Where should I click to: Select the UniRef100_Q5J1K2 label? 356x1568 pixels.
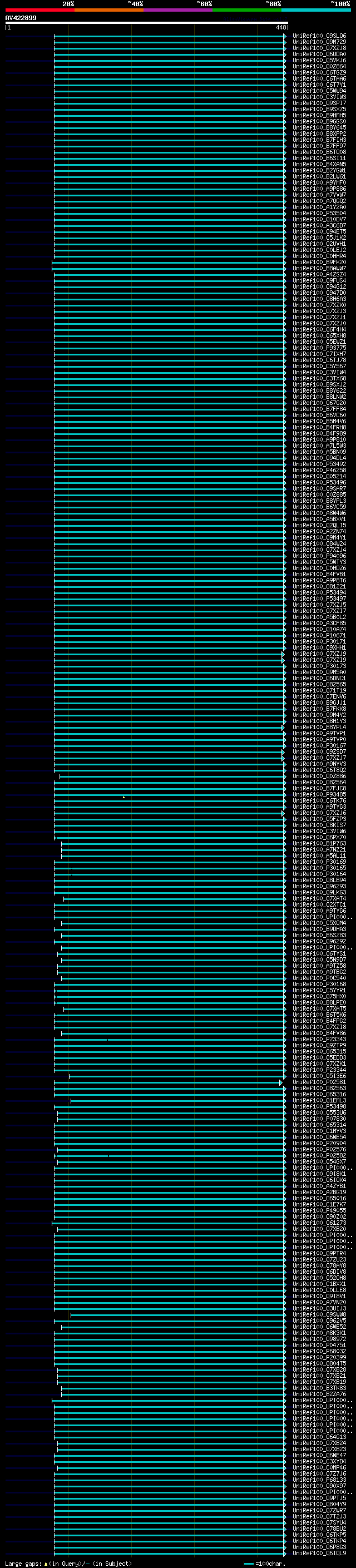tap(319, 238)
